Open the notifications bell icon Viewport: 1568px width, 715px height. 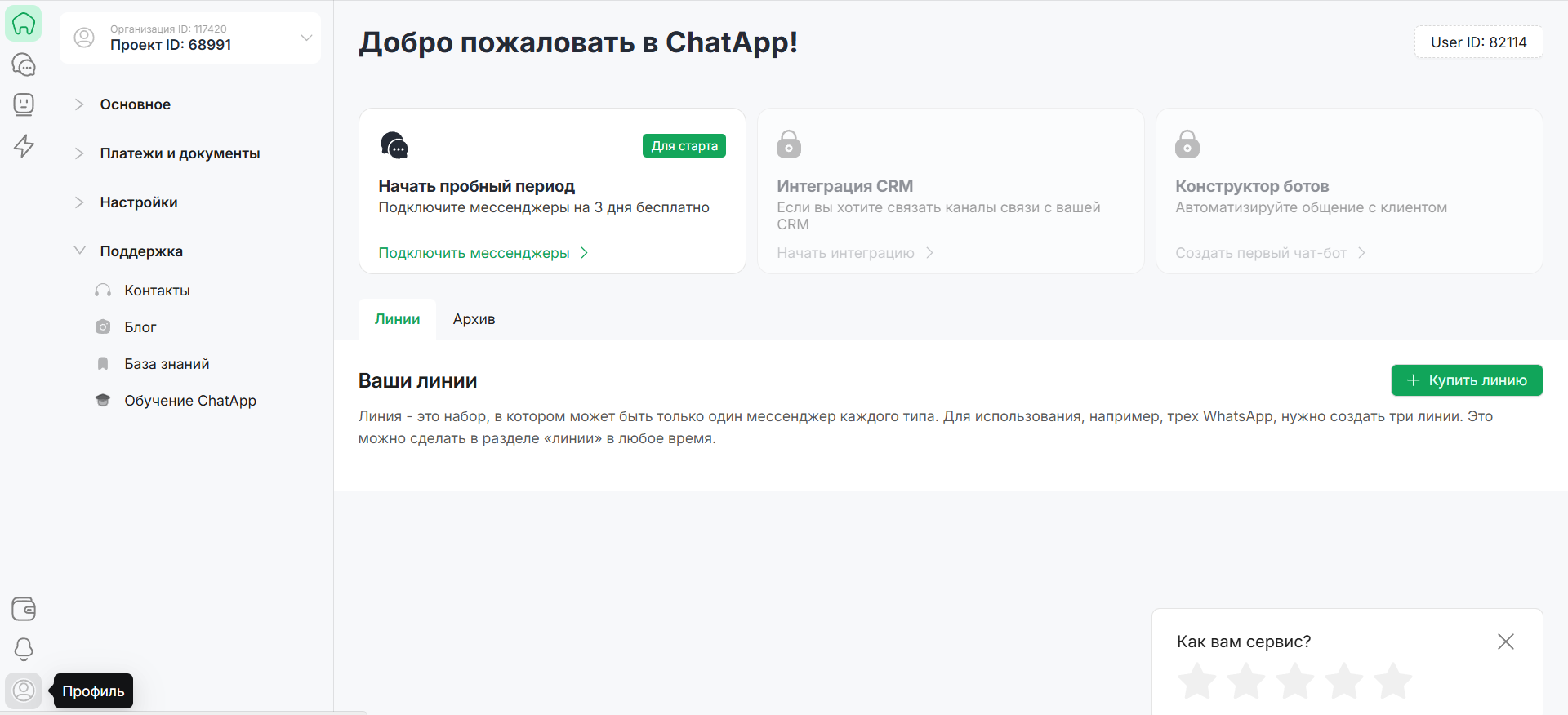tap(24, 649)
